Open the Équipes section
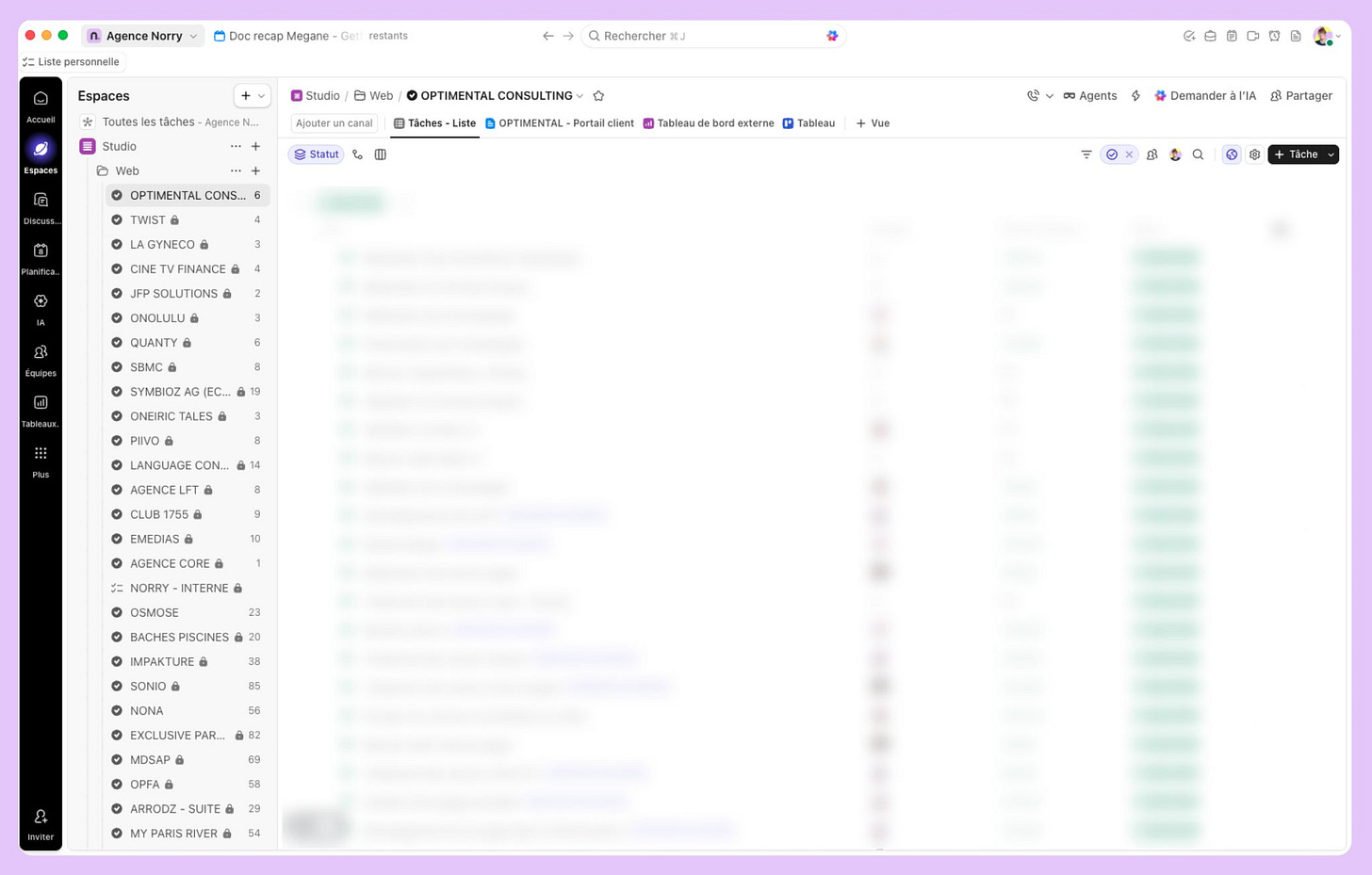 pyautogui.click(x=41, y=360)
